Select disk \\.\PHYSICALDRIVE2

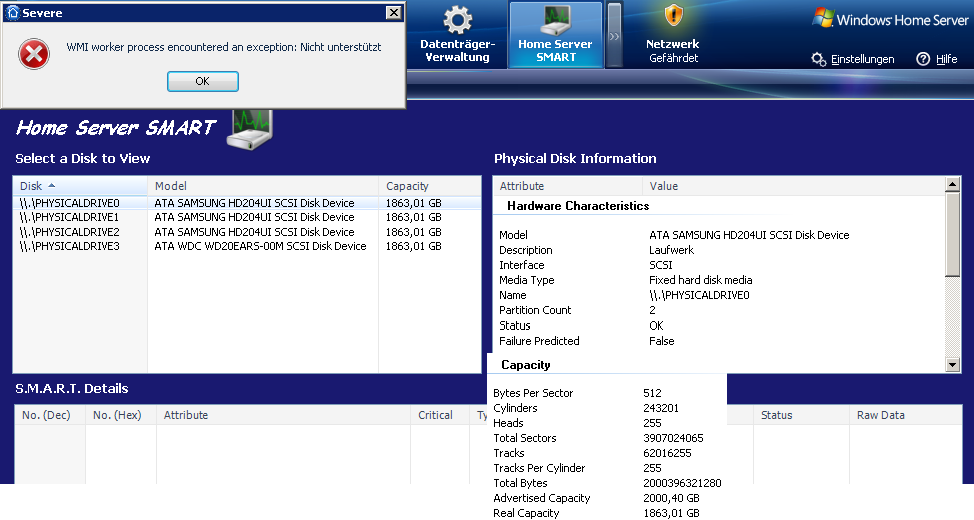click(247, 232)
